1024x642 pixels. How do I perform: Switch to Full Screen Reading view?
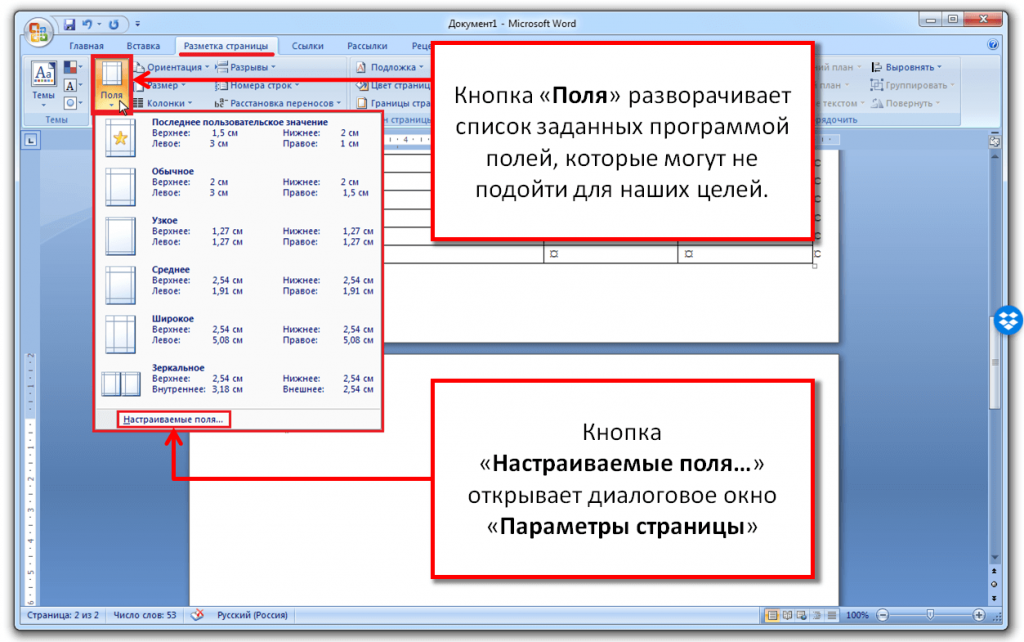(787, 615)
